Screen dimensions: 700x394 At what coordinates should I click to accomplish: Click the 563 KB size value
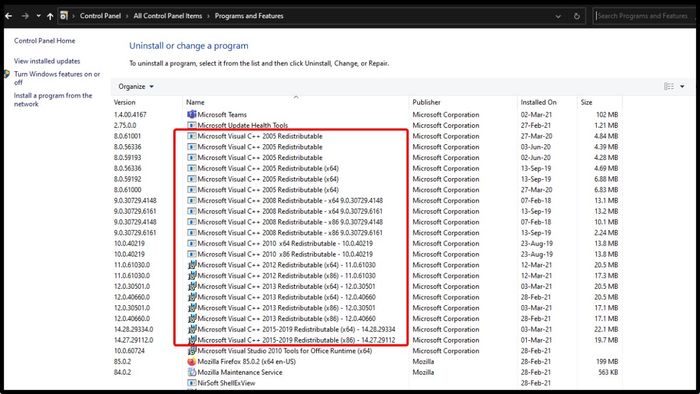click(x=608, y=372)
